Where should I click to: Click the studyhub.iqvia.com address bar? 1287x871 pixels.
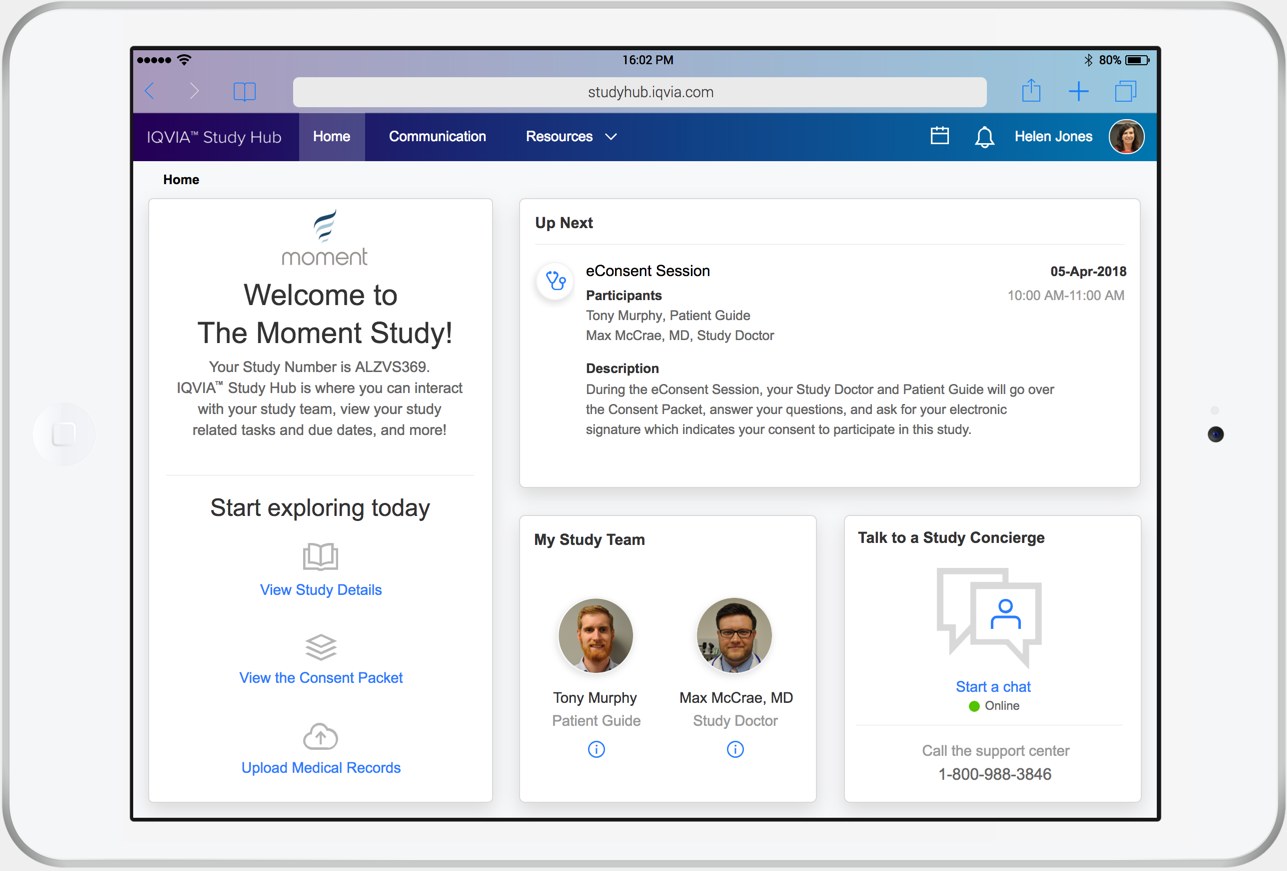(x=640, y=92)
